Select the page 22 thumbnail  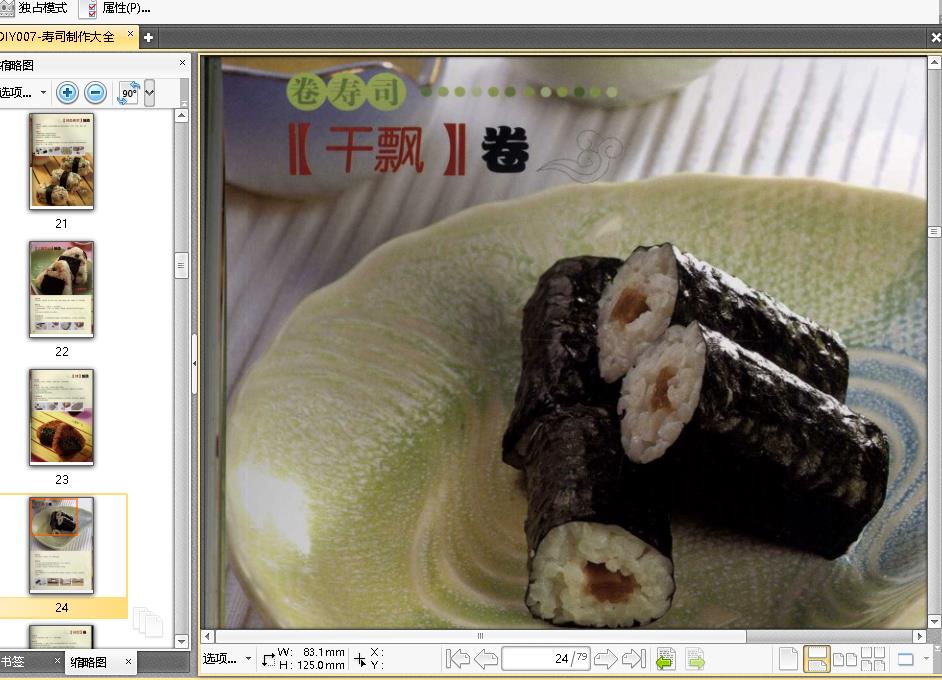(x=61, y=290)
